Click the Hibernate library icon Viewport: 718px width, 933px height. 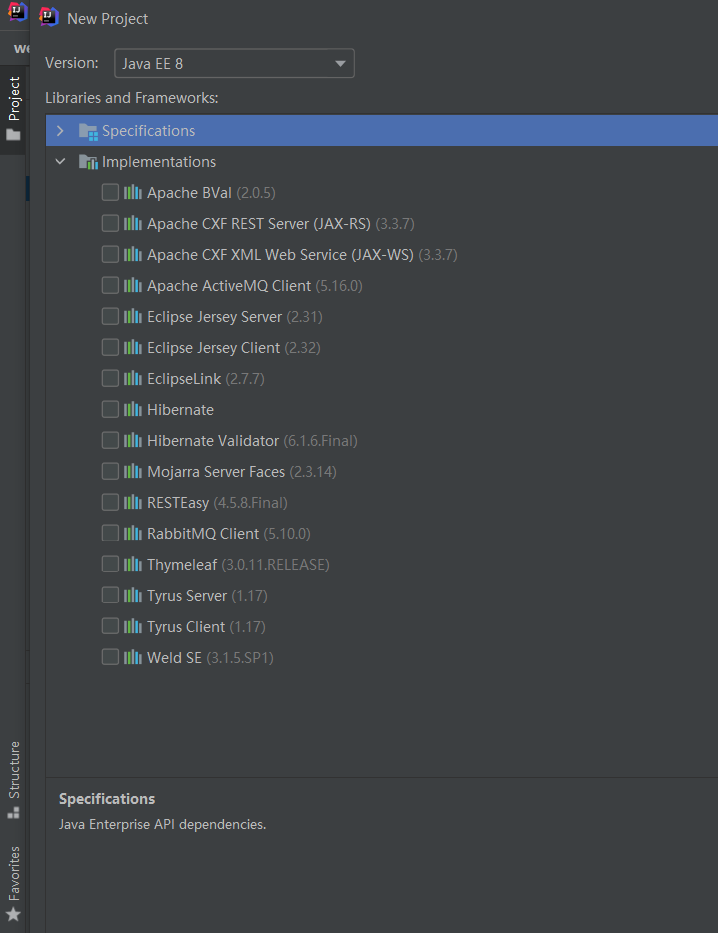point(133,409)
